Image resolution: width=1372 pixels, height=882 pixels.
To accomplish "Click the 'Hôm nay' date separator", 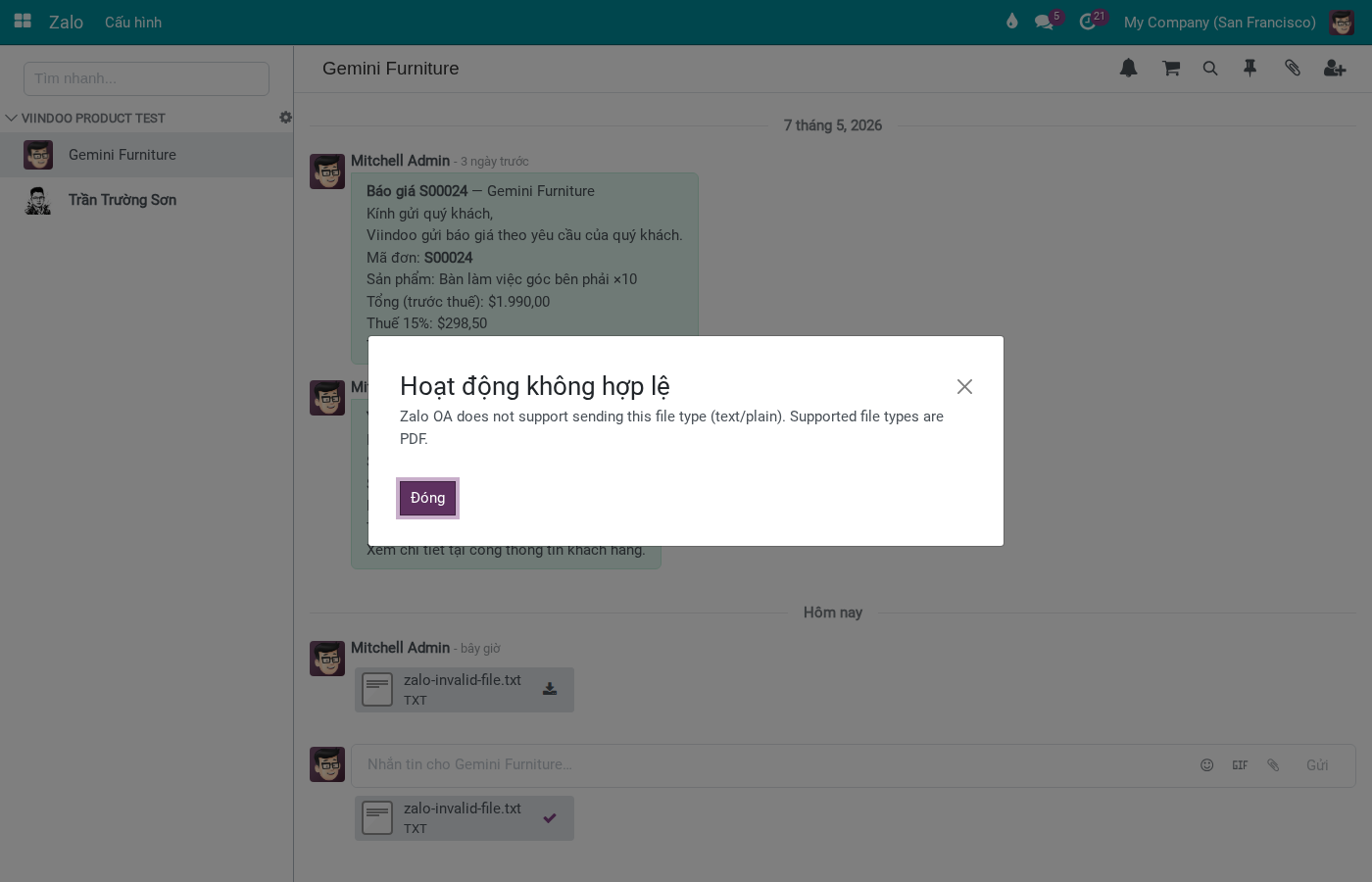I will click(833, 612).
